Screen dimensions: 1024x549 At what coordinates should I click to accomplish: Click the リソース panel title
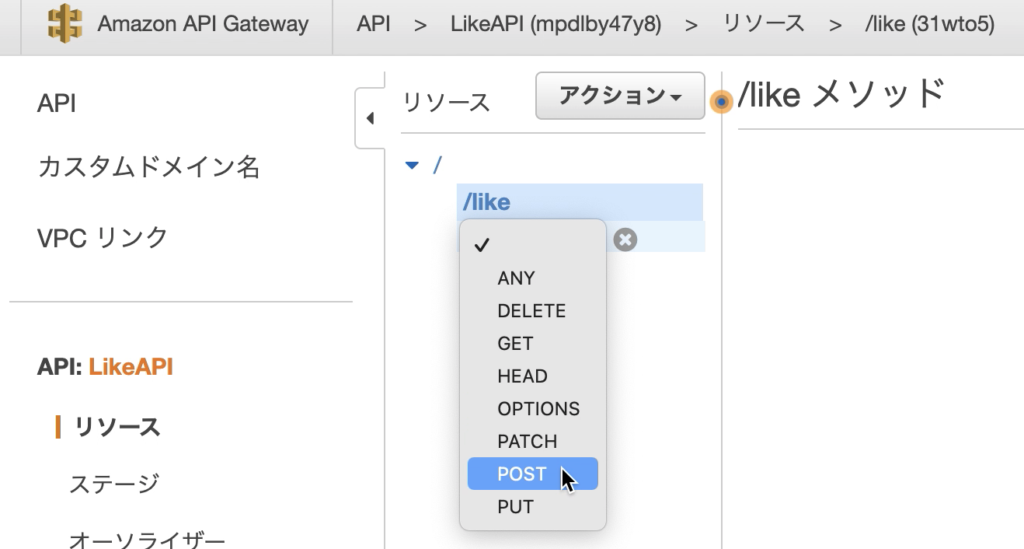446,102
